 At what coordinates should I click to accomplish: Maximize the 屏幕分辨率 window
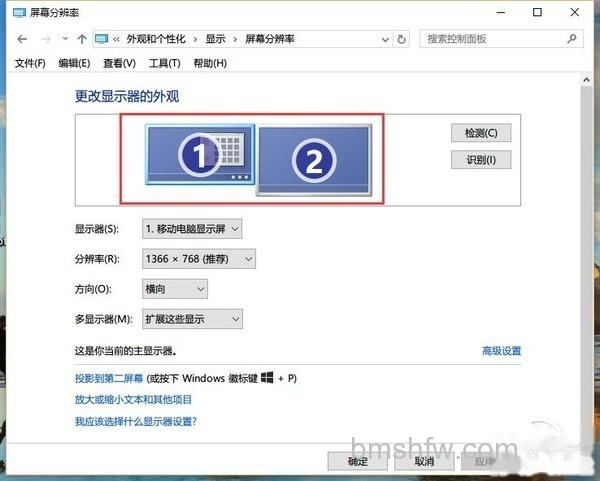point(537,13)
